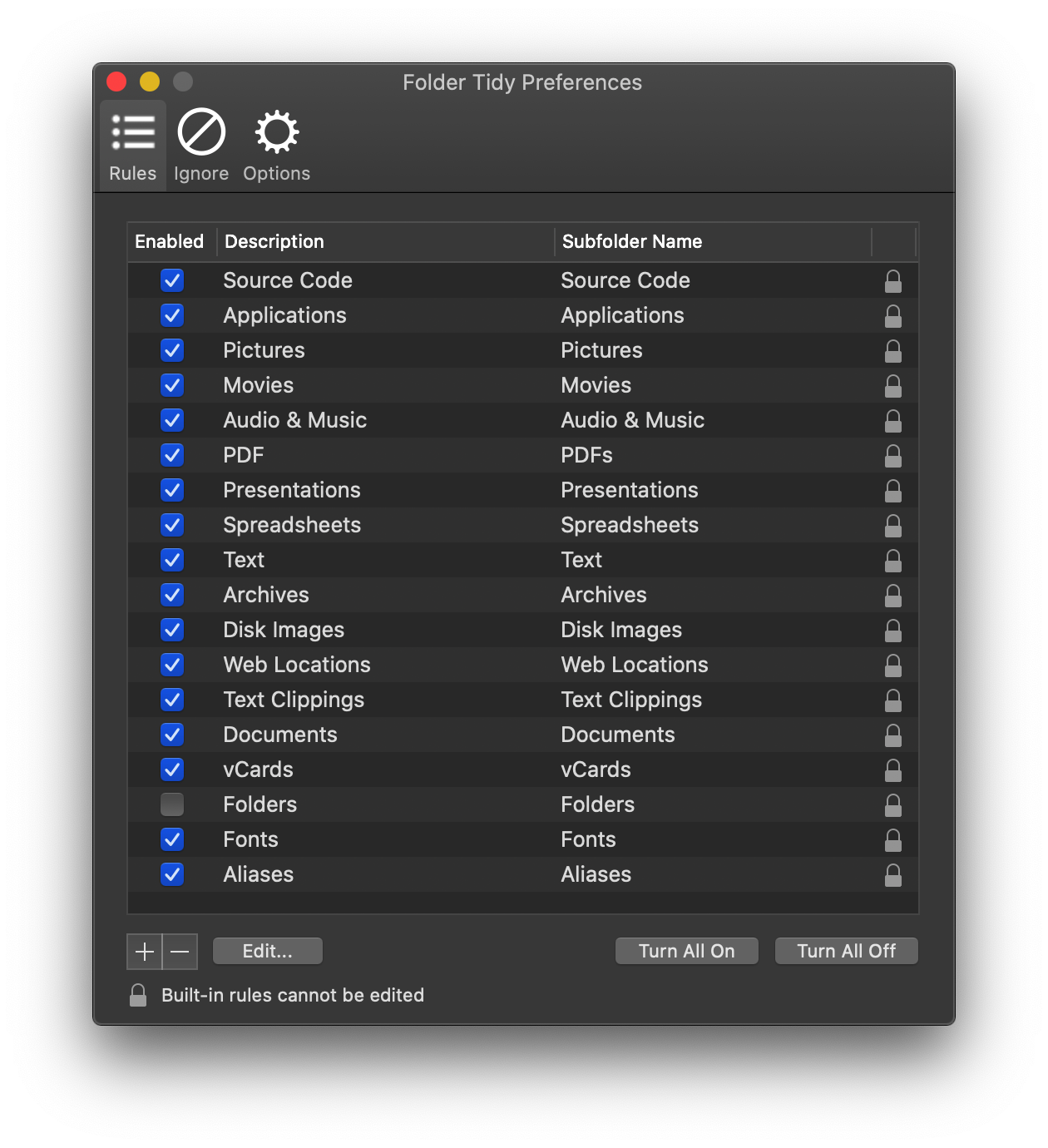1048x1148 pixels.
Task: Click the Description column header
Action: (x=274, y=241)
